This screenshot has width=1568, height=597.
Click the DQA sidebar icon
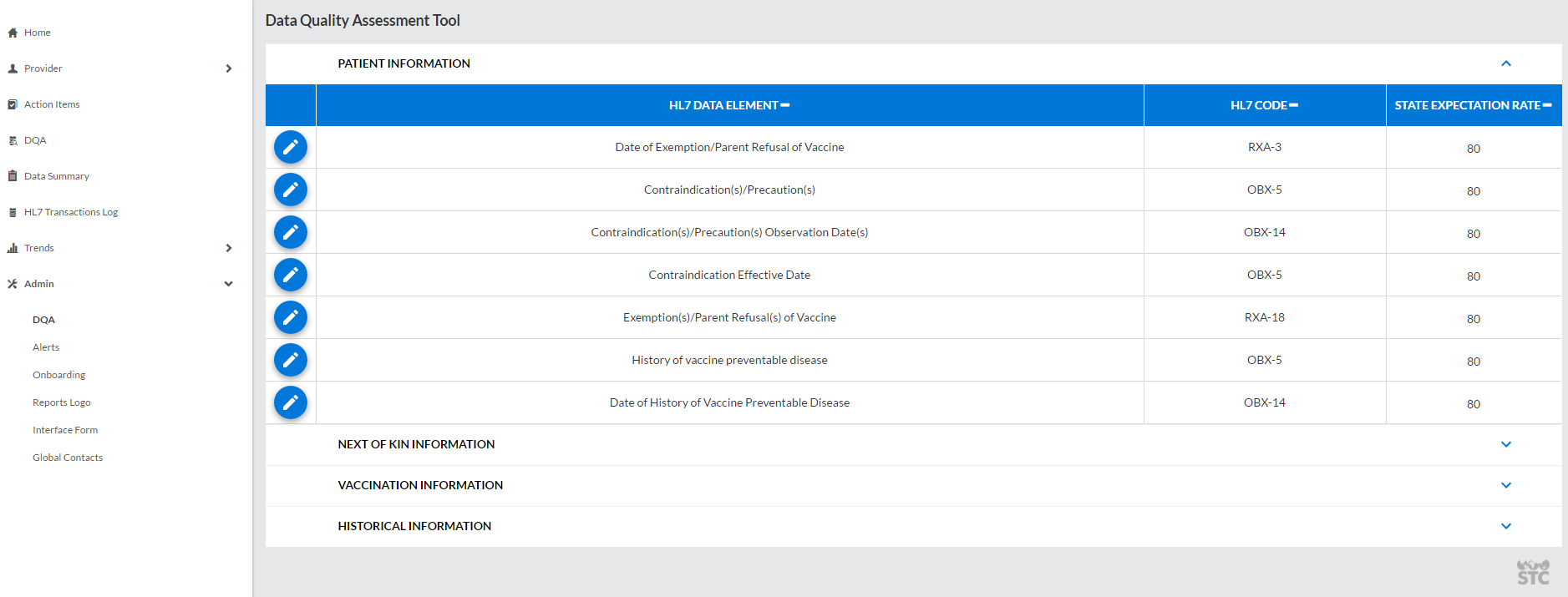[13, 140]
